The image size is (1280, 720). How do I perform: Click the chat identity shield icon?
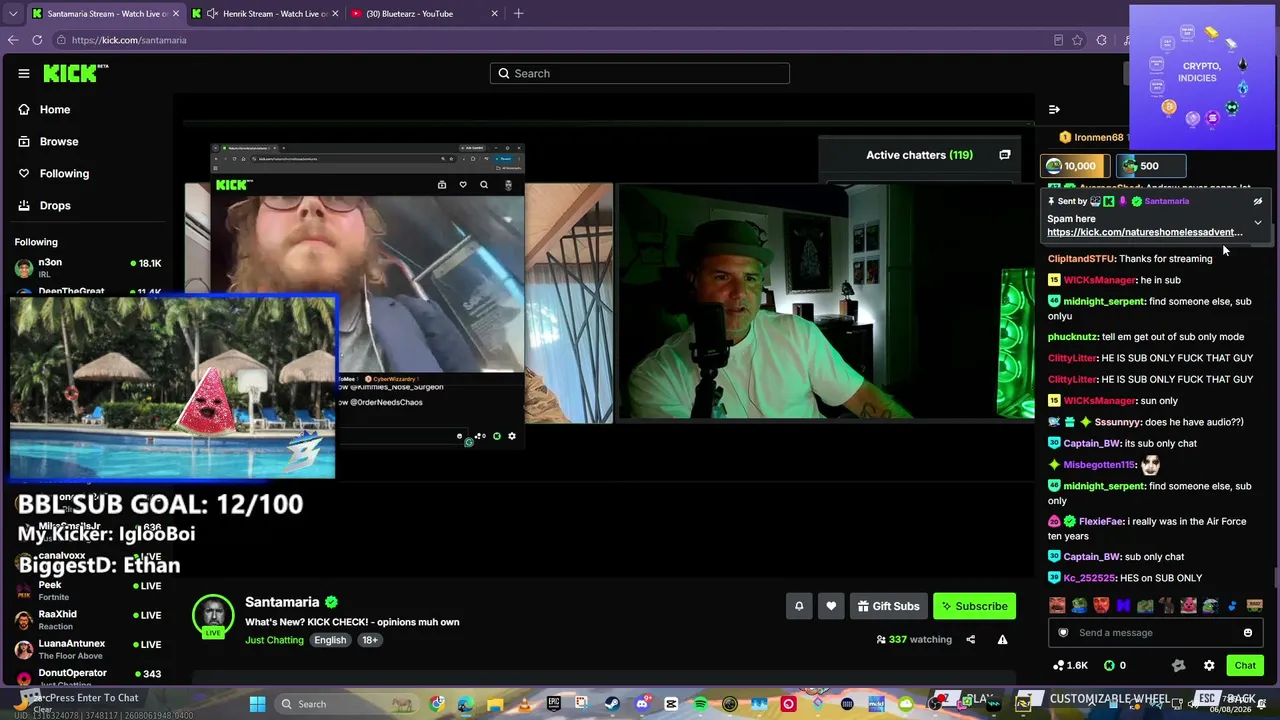pos(1063,633)
